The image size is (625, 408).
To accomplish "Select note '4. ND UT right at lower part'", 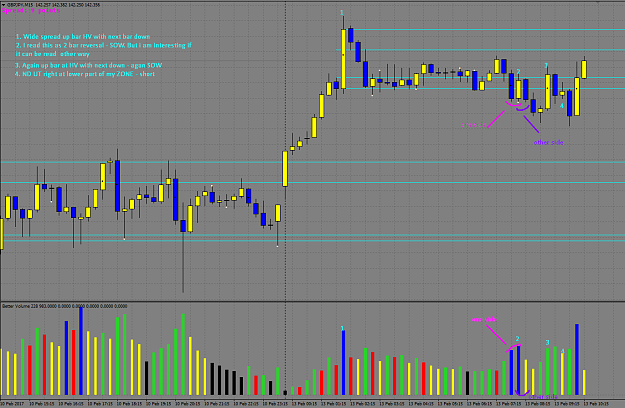I will click(85, 74).
